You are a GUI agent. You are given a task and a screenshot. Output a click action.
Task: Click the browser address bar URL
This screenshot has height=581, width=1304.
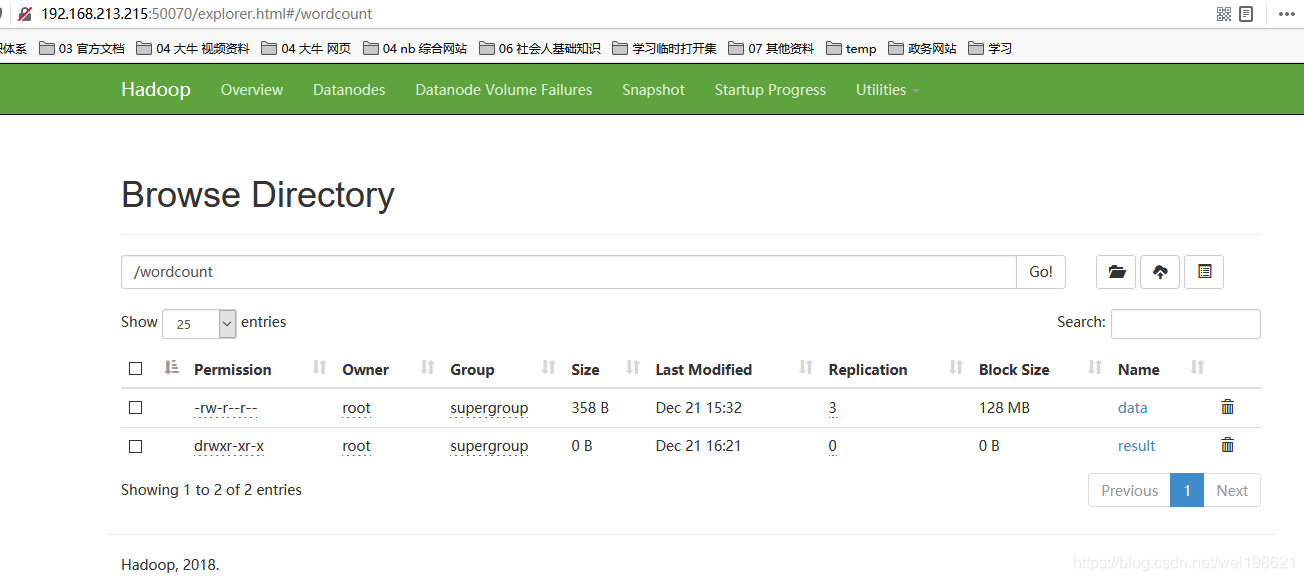207,14
